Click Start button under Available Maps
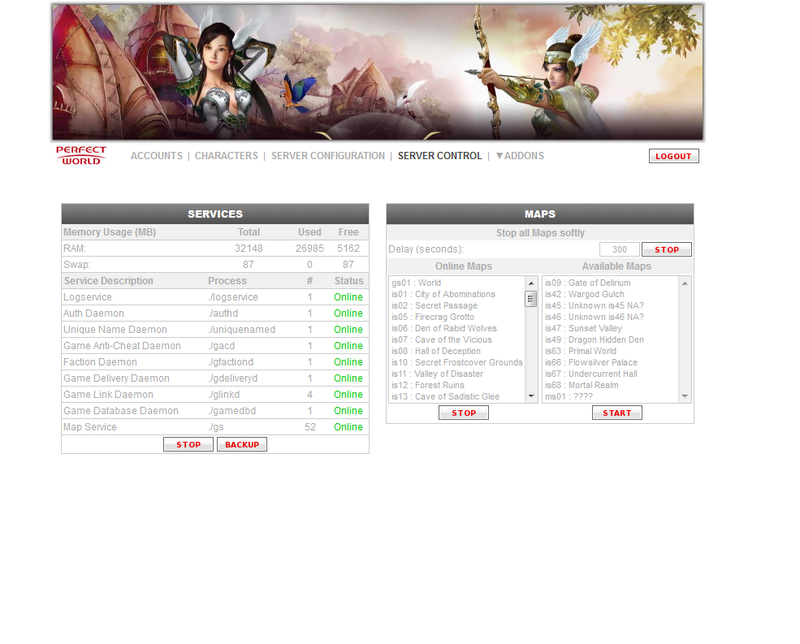 617,412
